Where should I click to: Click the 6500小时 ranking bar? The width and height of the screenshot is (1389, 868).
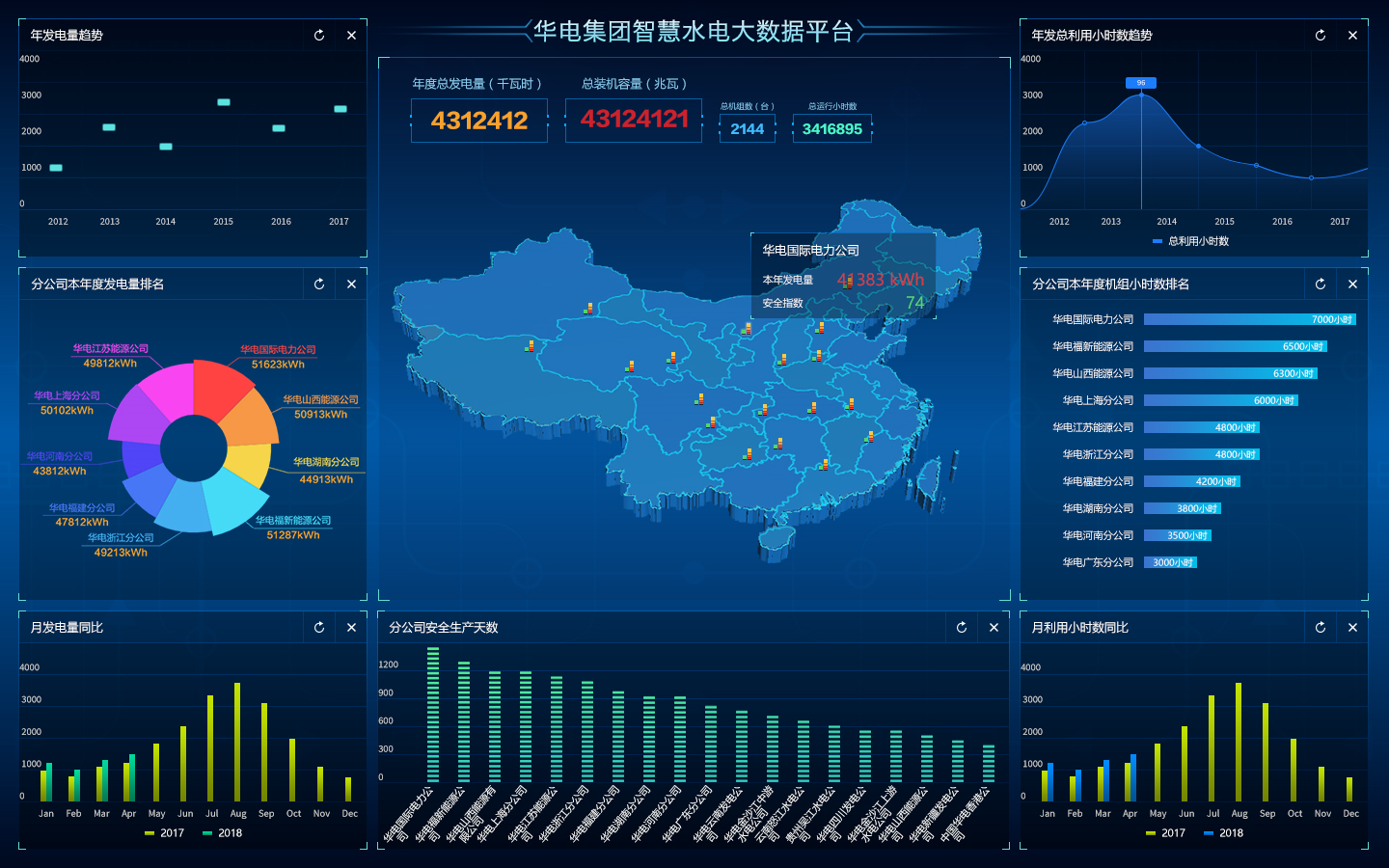1236,346
